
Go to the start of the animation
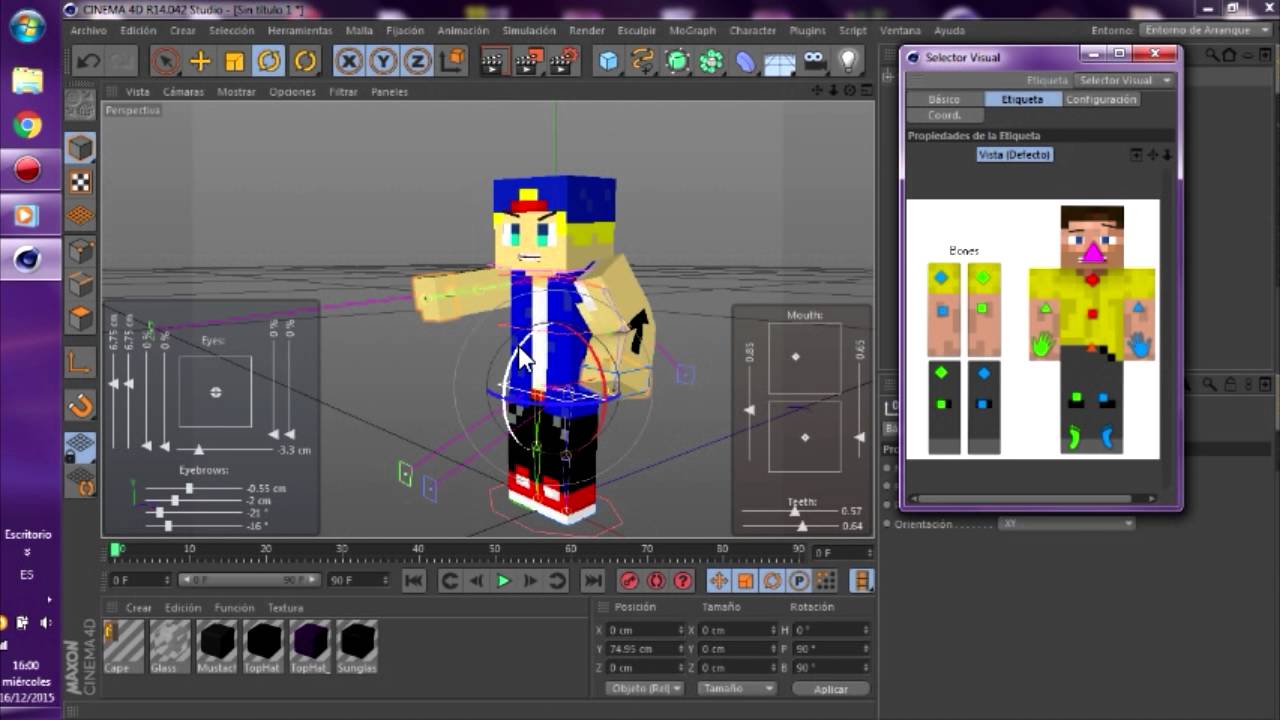414,581
